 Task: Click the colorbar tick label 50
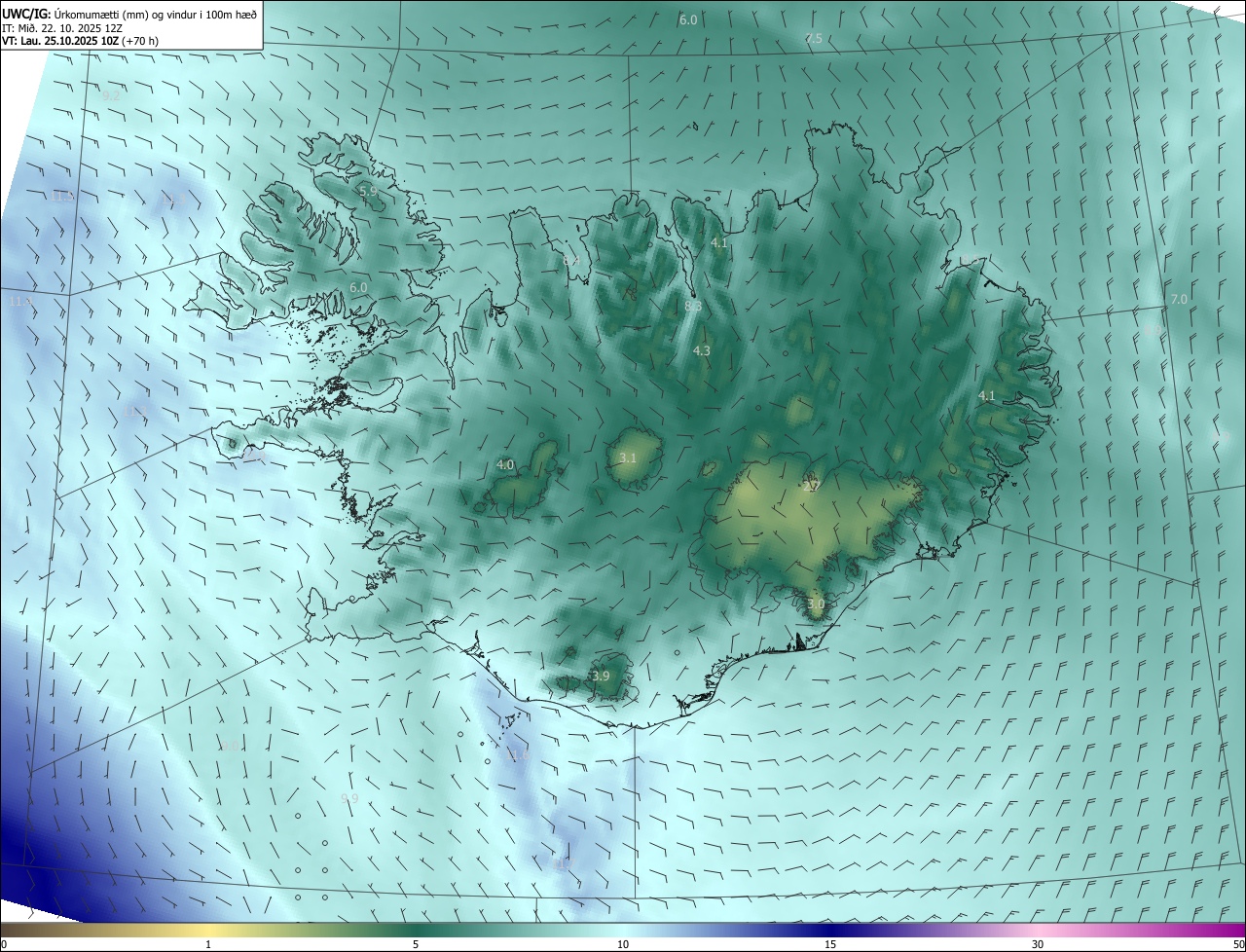click(x=1238, y=944)
